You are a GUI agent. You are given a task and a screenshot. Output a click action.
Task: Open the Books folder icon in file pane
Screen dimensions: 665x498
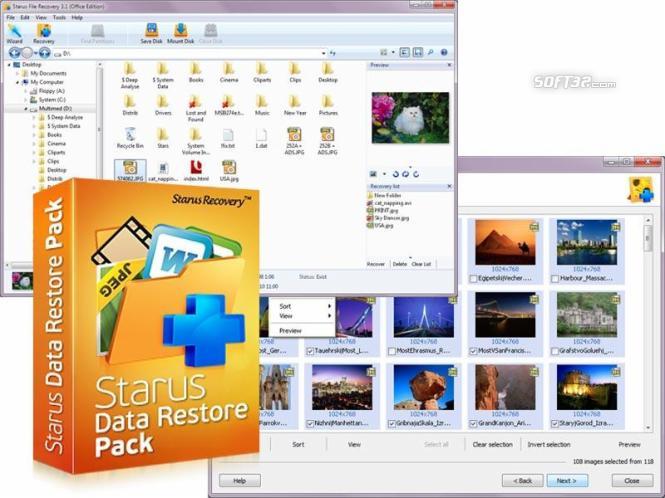[x=196, y=73]
